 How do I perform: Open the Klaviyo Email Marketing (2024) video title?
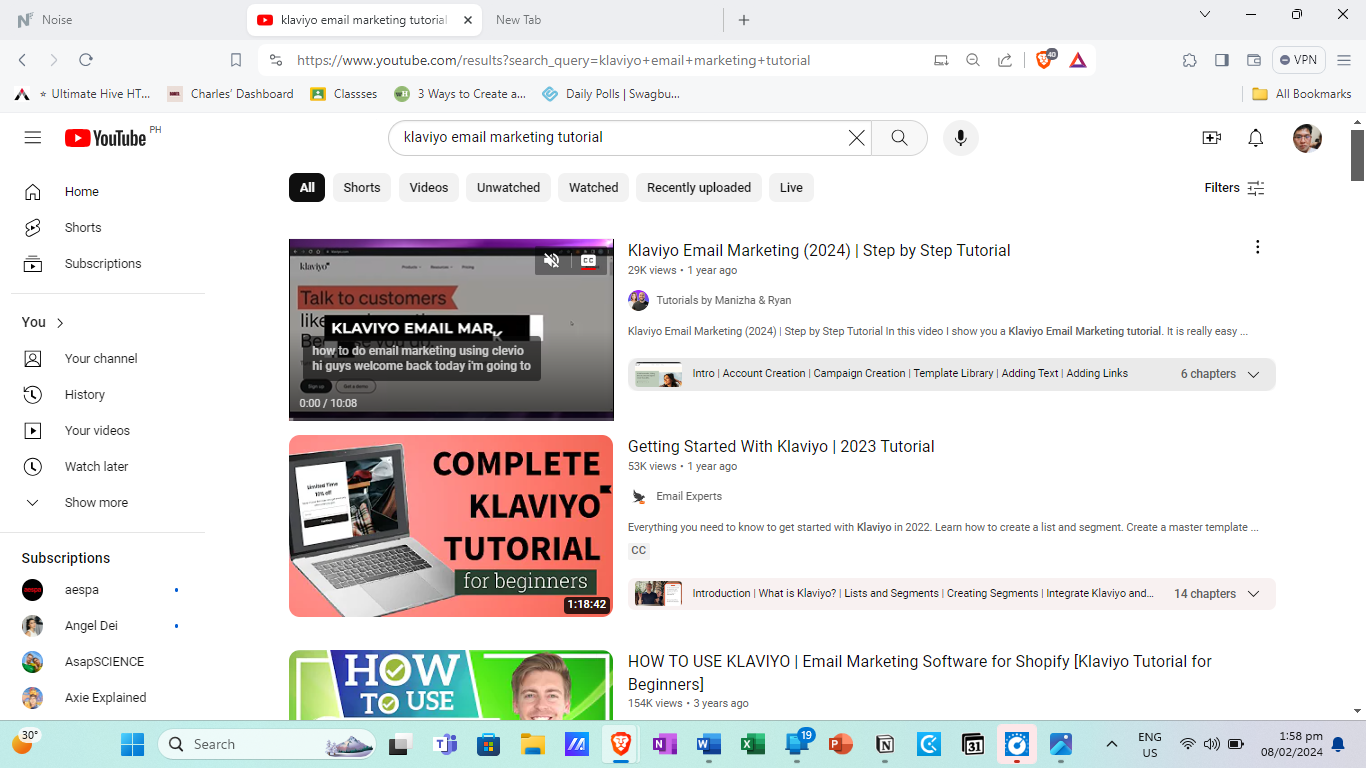point(819,251)
